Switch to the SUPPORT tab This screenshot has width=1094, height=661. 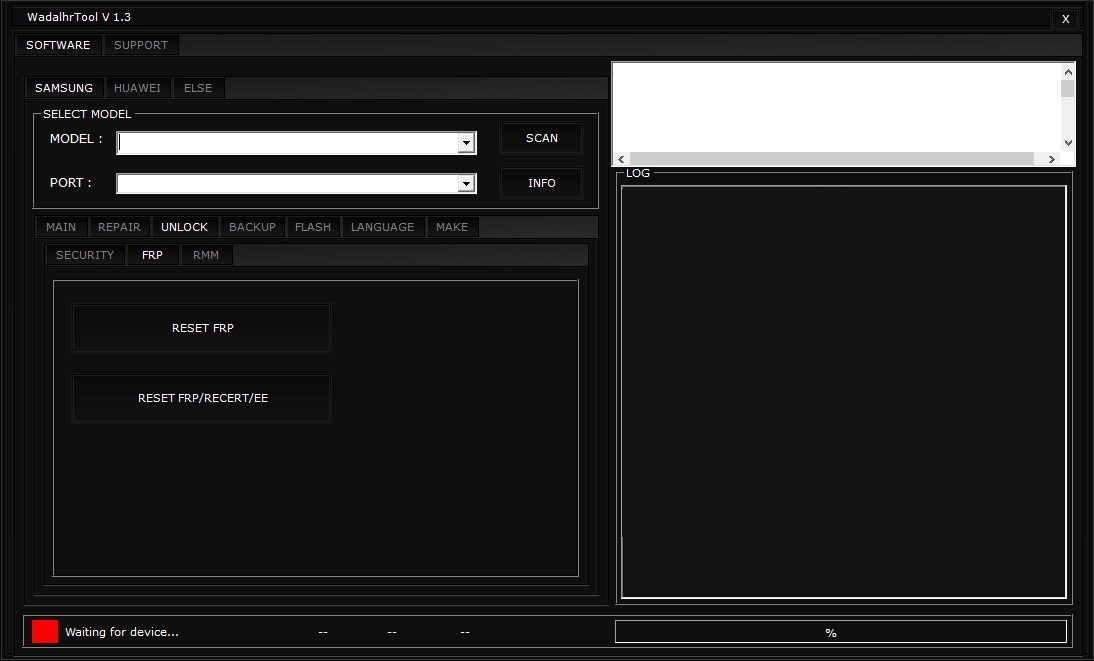141,45
